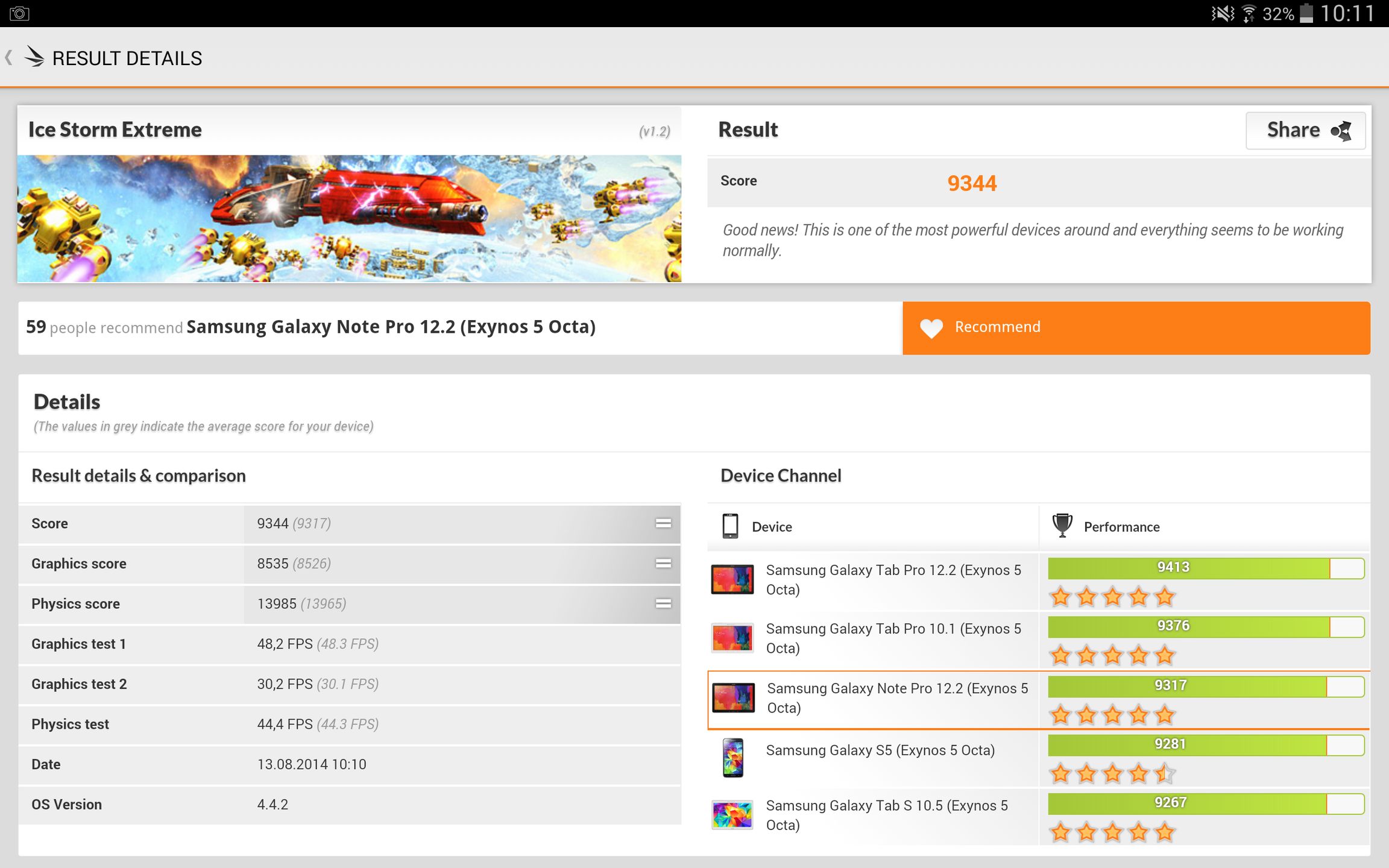Open the Samsung Galaxy Tab Pro 12.2 entry
The image size is (1389, 868).
tap(893, 579)
